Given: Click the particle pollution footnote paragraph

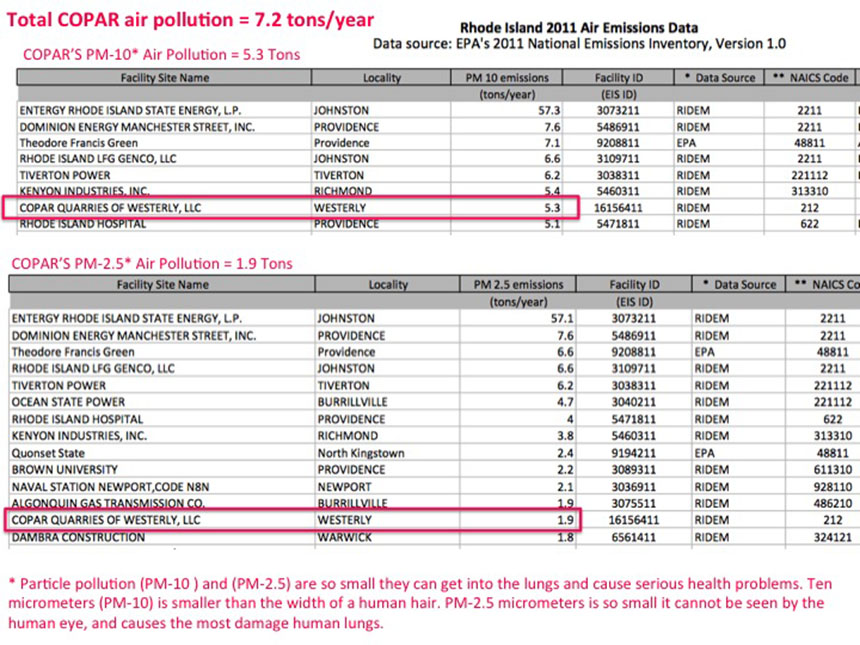Looking at the screenshot, I should (420, 603).
